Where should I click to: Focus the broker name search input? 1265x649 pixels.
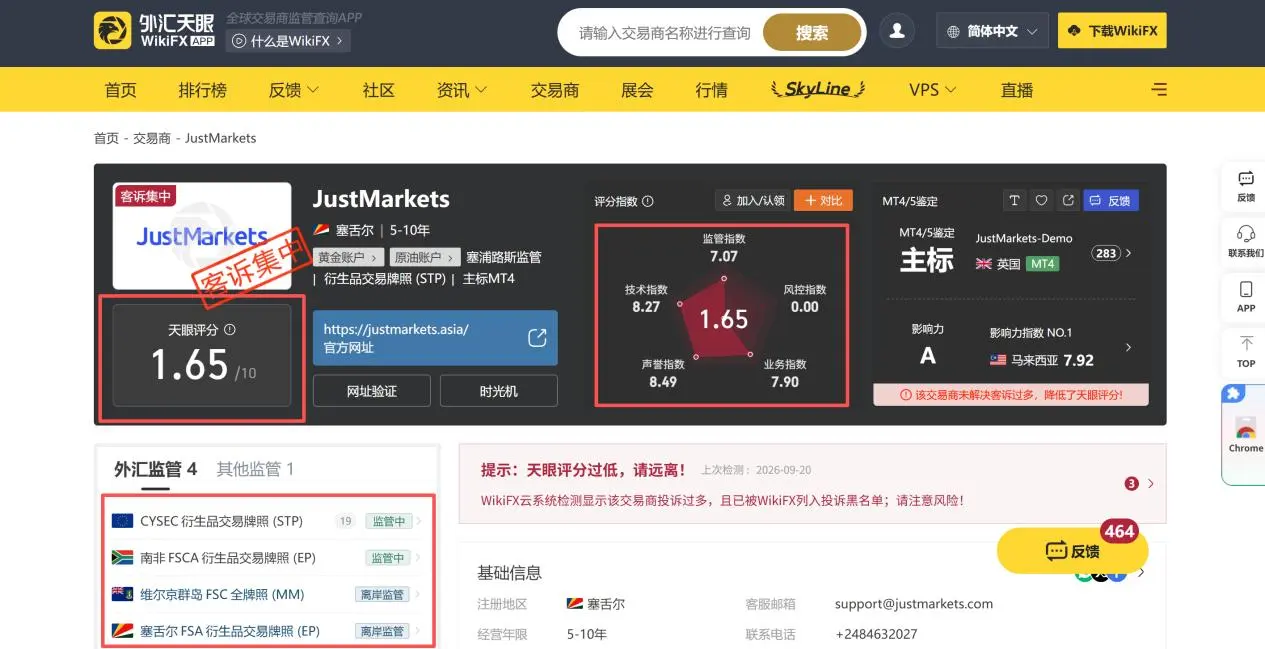[x=664, y=33]
